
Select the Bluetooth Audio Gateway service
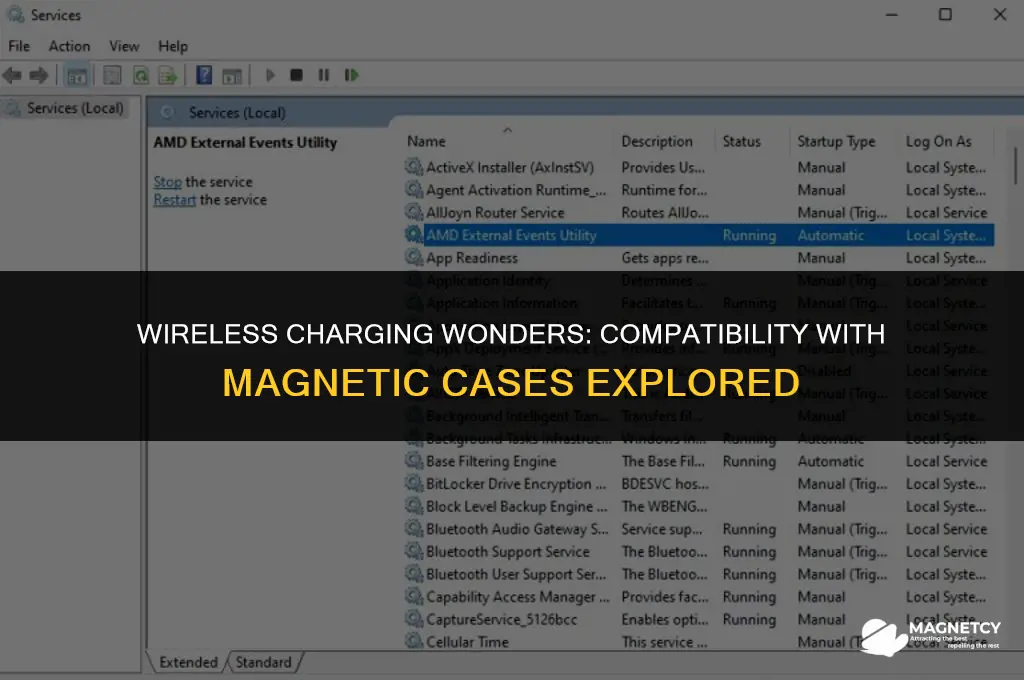pos(699,529)
